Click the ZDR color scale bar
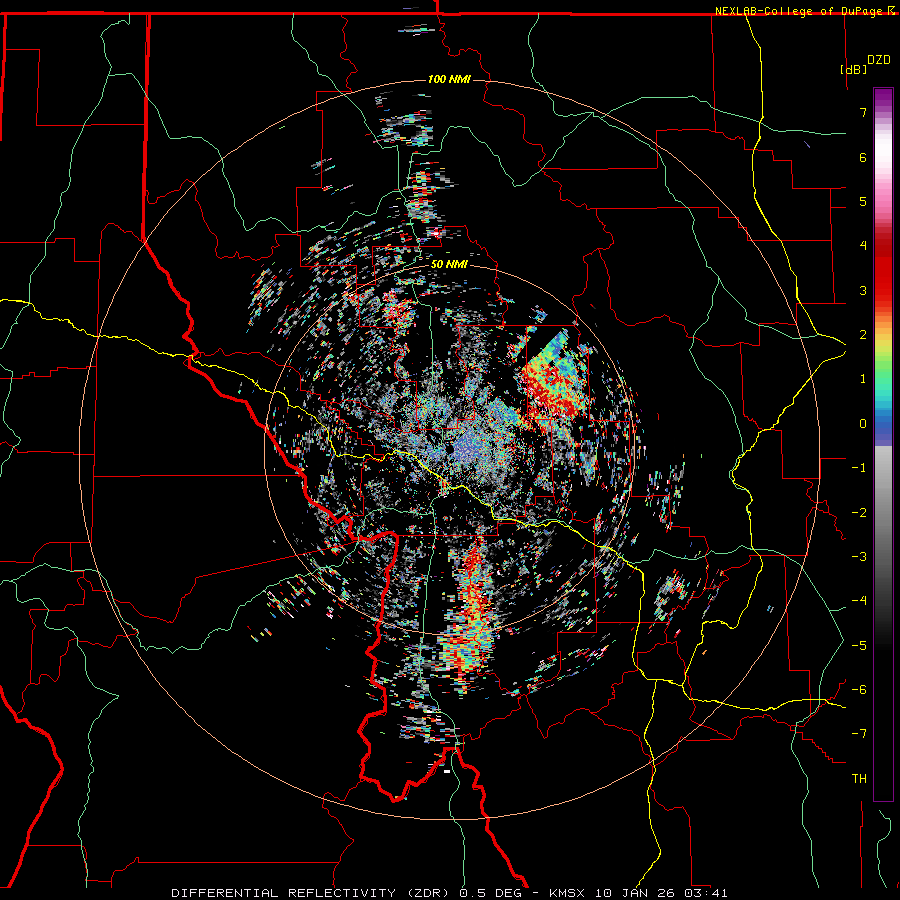Viewport: 900px width, 900px height. click(883, 444)
